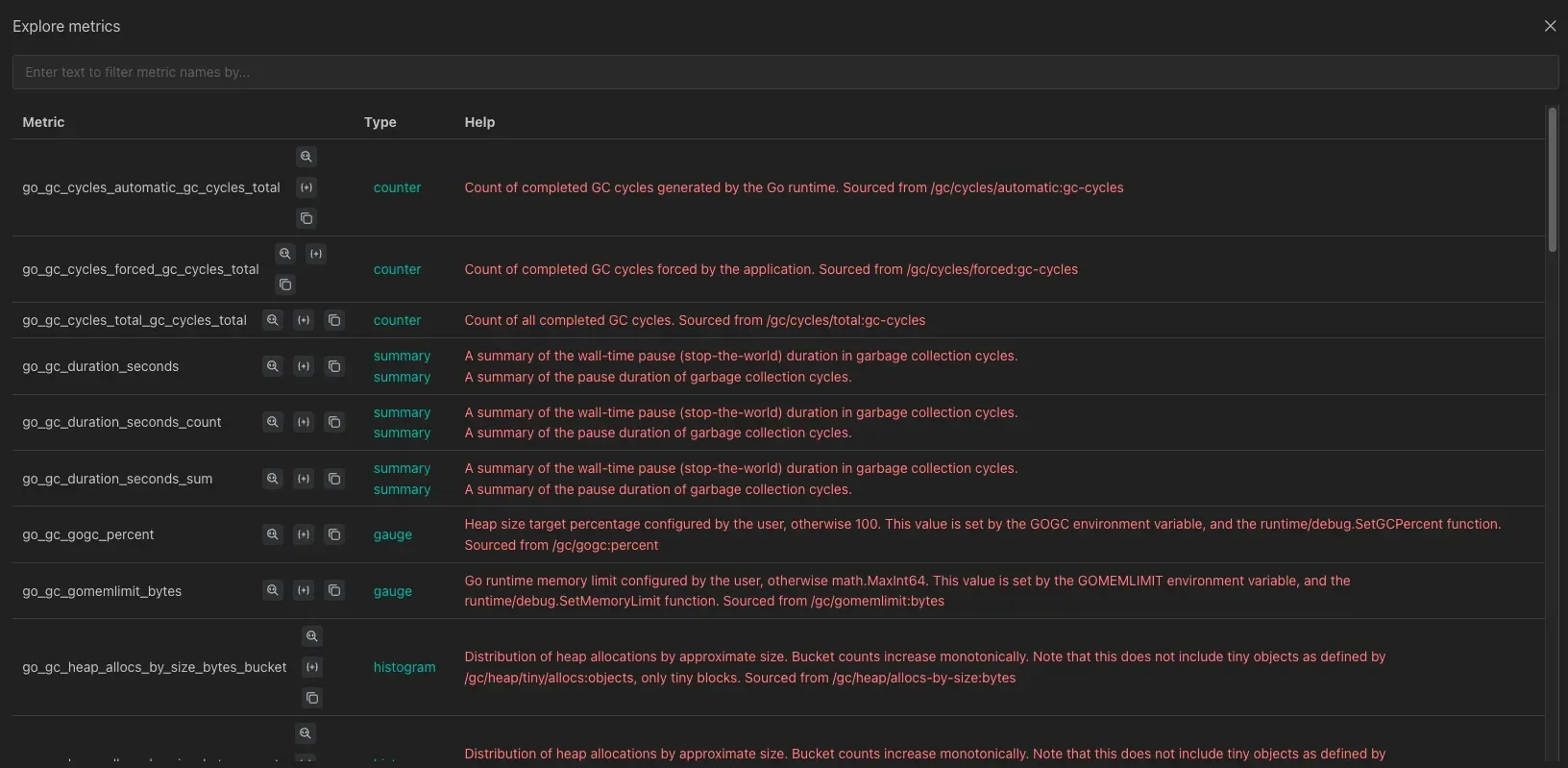Focus the metric name filter text field

pos(785,72)
